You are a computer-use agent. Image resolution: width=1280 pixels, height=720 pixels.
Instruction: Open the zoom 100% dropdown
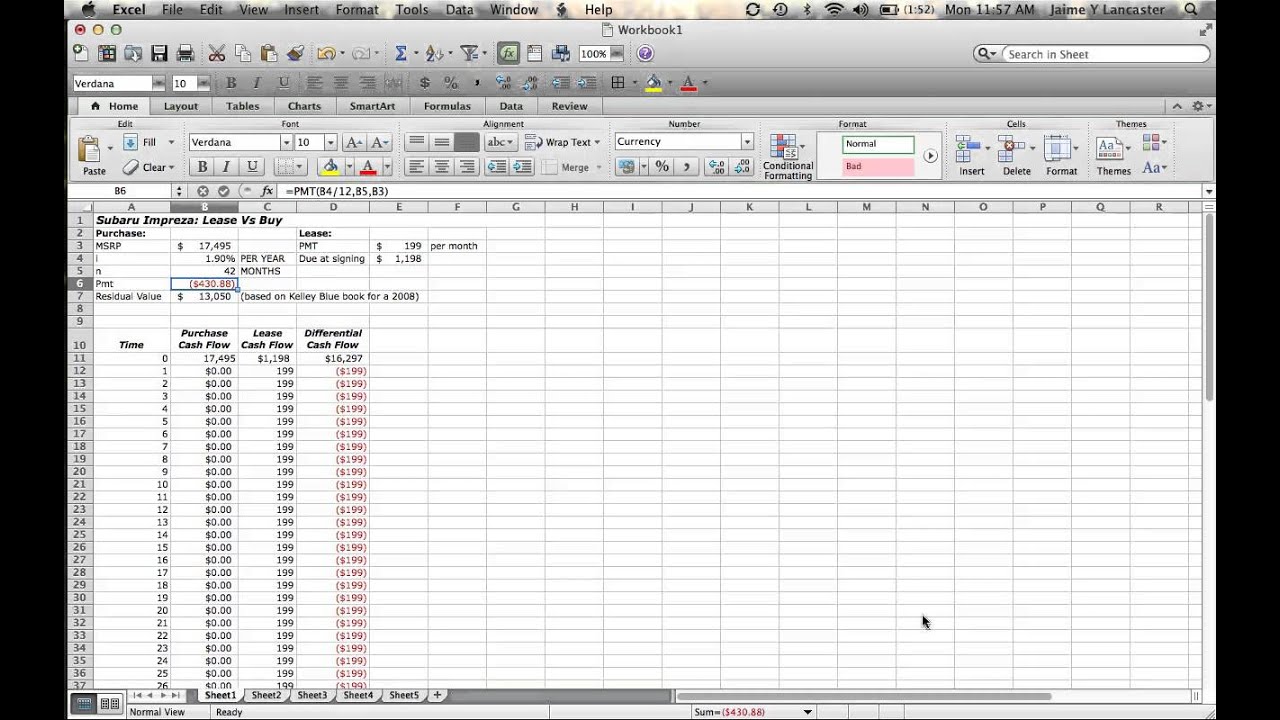click(616, 54)
